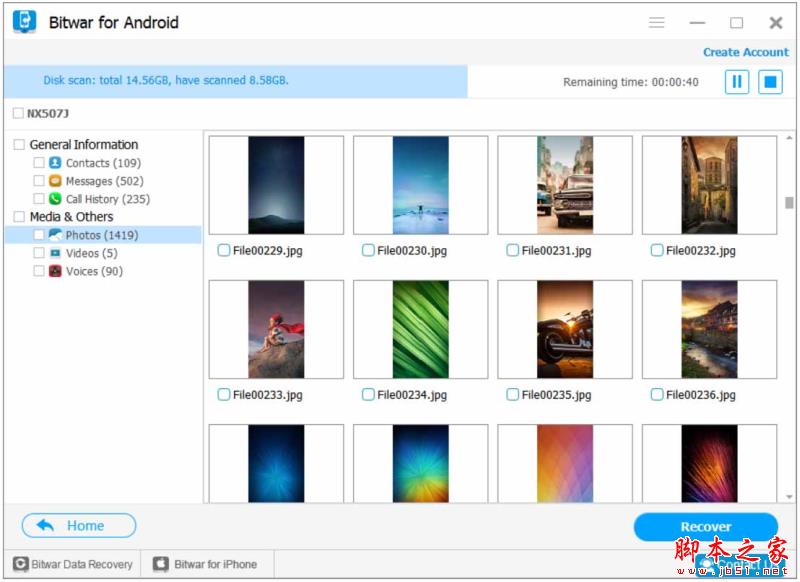Image resolution: width=800 pixels, height=582 pixels.
Task: Open File00232.jpg old street thumbnail
Action: pyautogui.click(x=709, y=185)
